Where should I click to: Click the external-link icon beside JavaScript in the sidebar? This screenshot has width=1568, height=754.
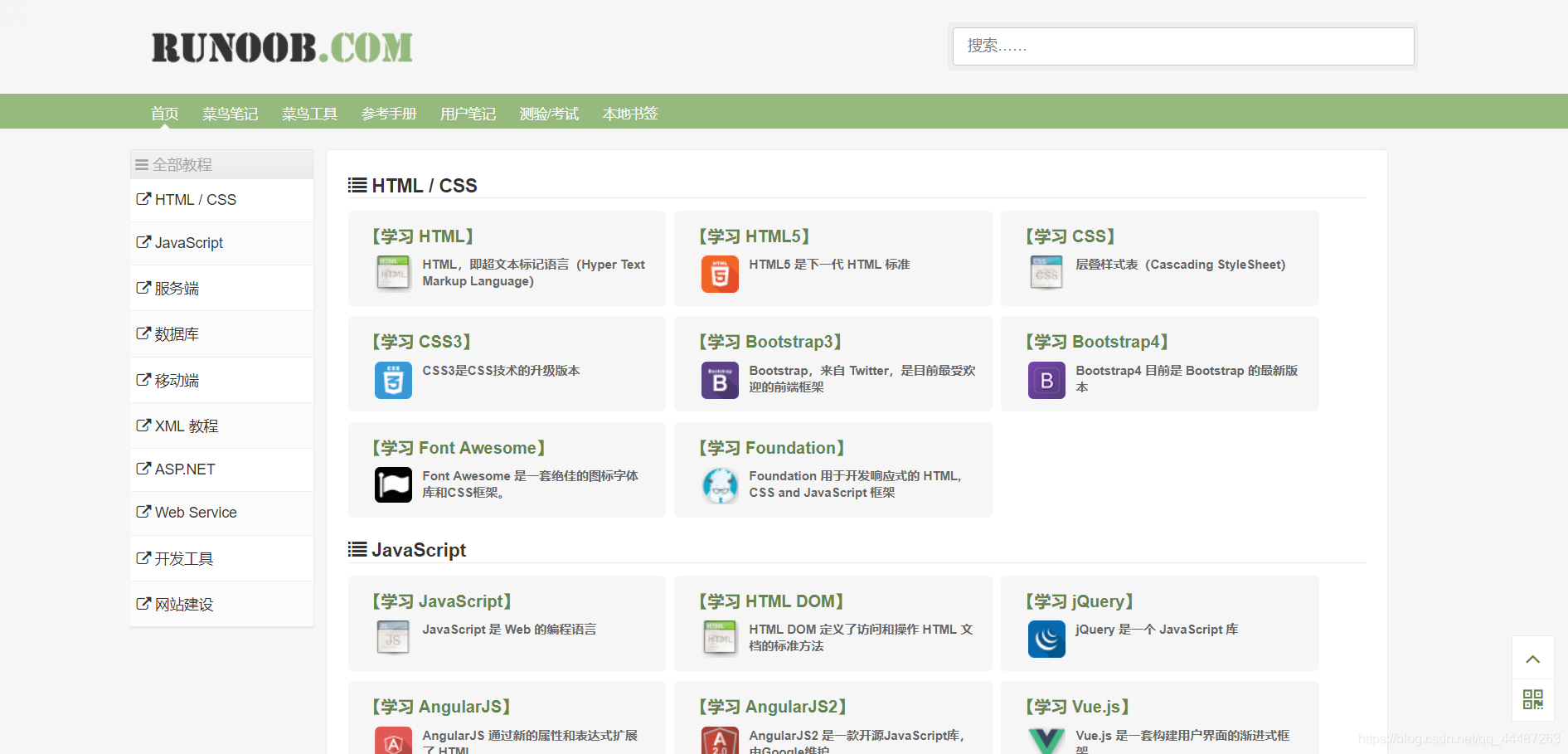143,242
